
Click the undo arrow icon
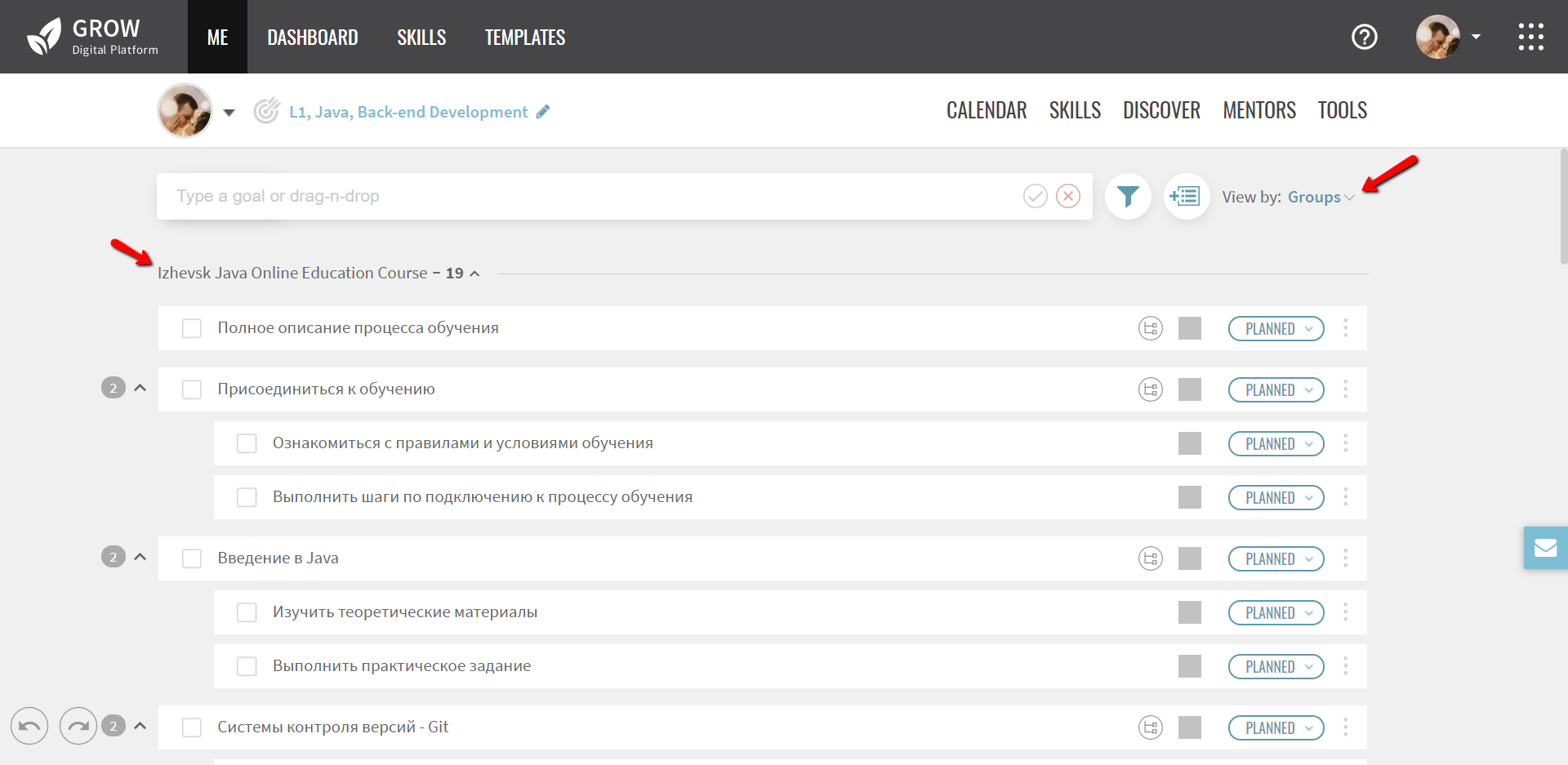pos(29,726)
